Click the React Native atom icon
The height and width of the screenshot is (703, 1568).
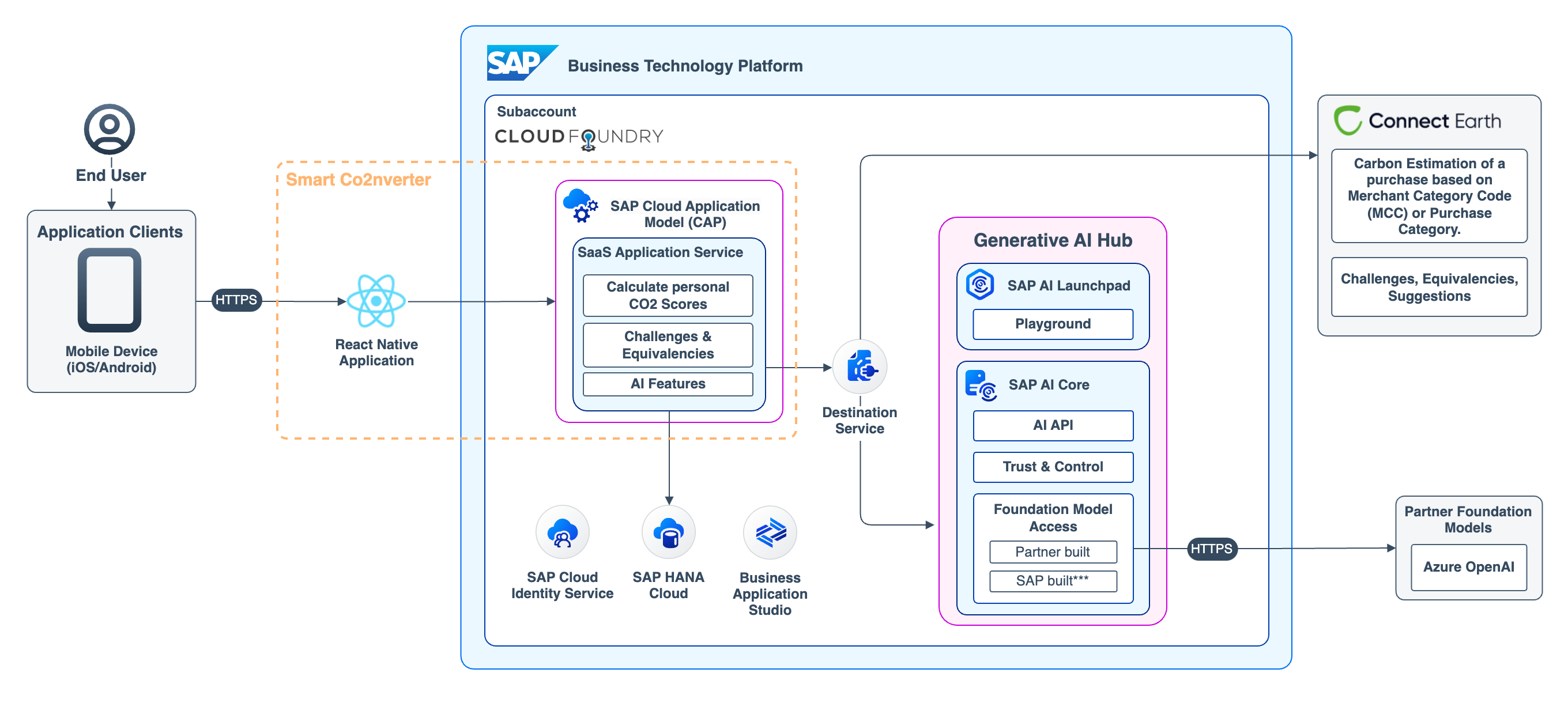(x=376, y=301)
